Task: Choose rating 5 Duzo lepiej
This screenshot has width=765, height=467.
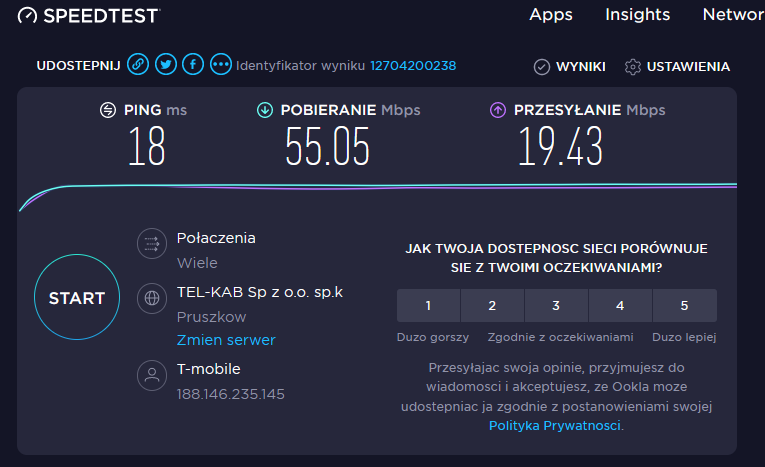Action: pyautogui.click(x=684, y=305)
